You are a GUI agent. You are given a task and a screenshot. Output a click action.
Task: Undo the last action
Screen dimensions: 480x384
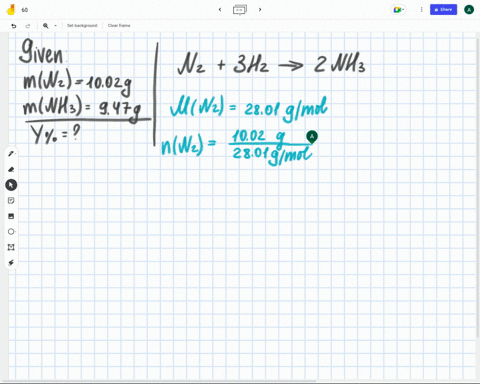click(x=14, y=26)
